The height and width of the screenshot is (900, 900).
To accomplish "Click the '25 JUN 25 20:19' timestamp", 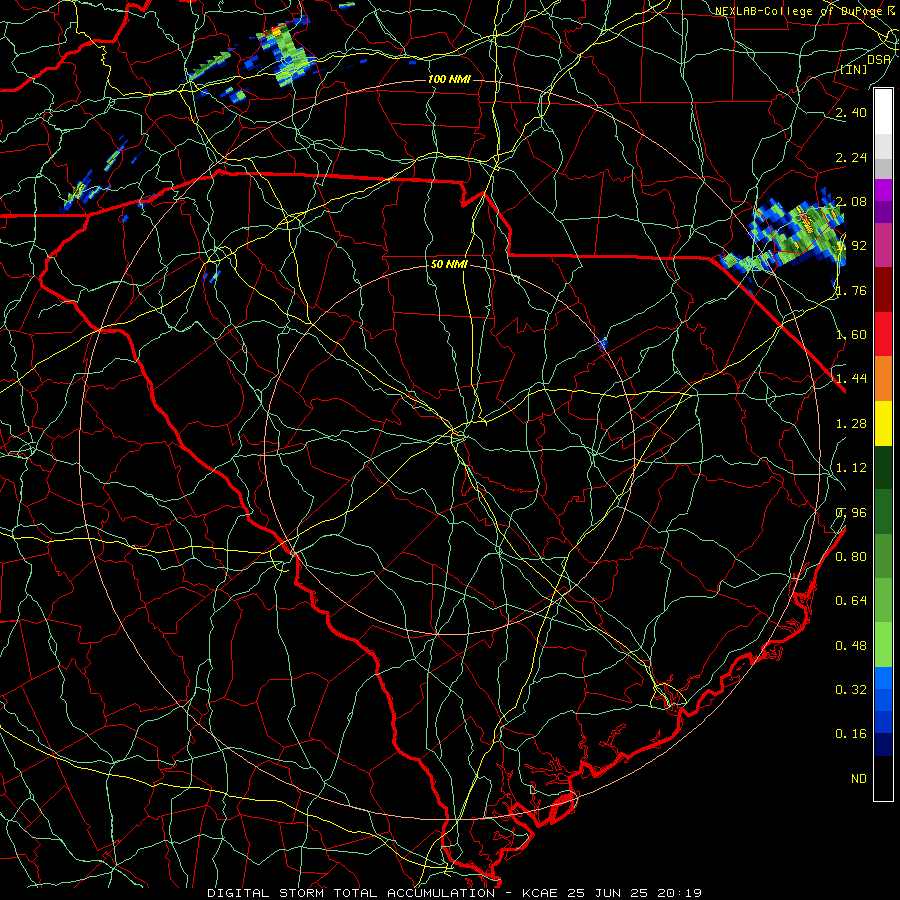I will tap(635, 893).
